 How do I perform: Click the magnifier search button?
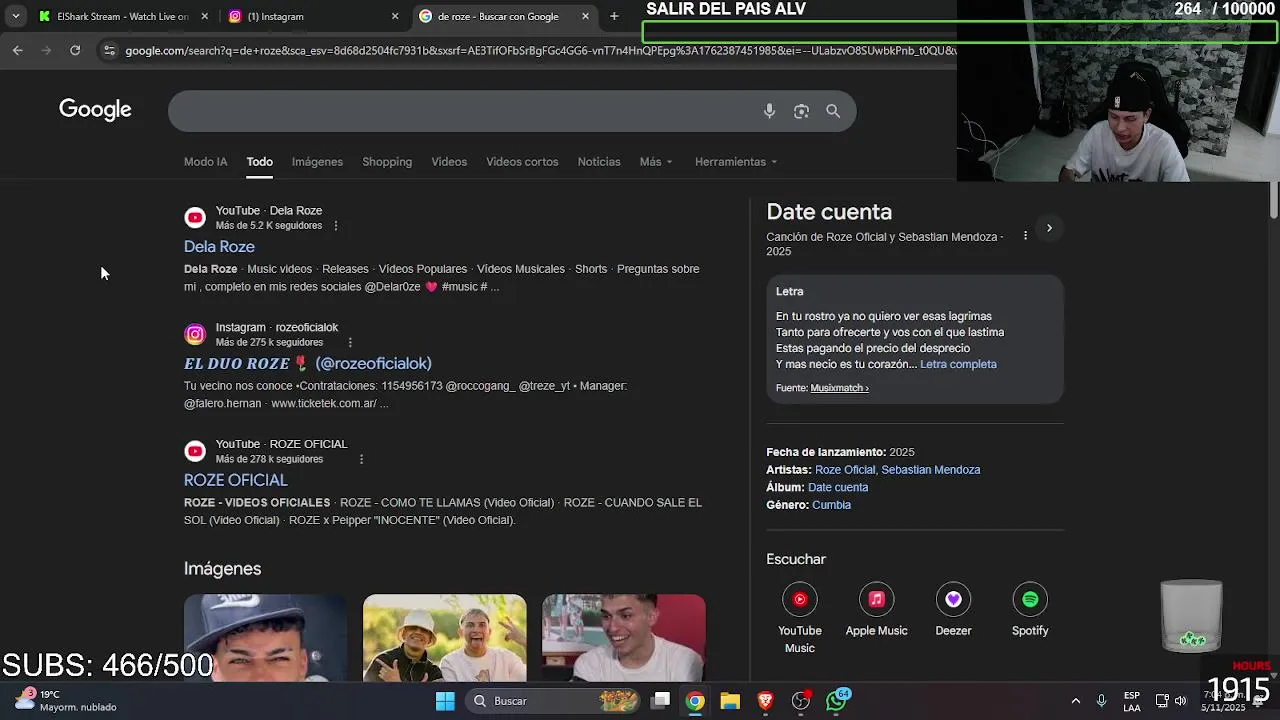(833, 111)
